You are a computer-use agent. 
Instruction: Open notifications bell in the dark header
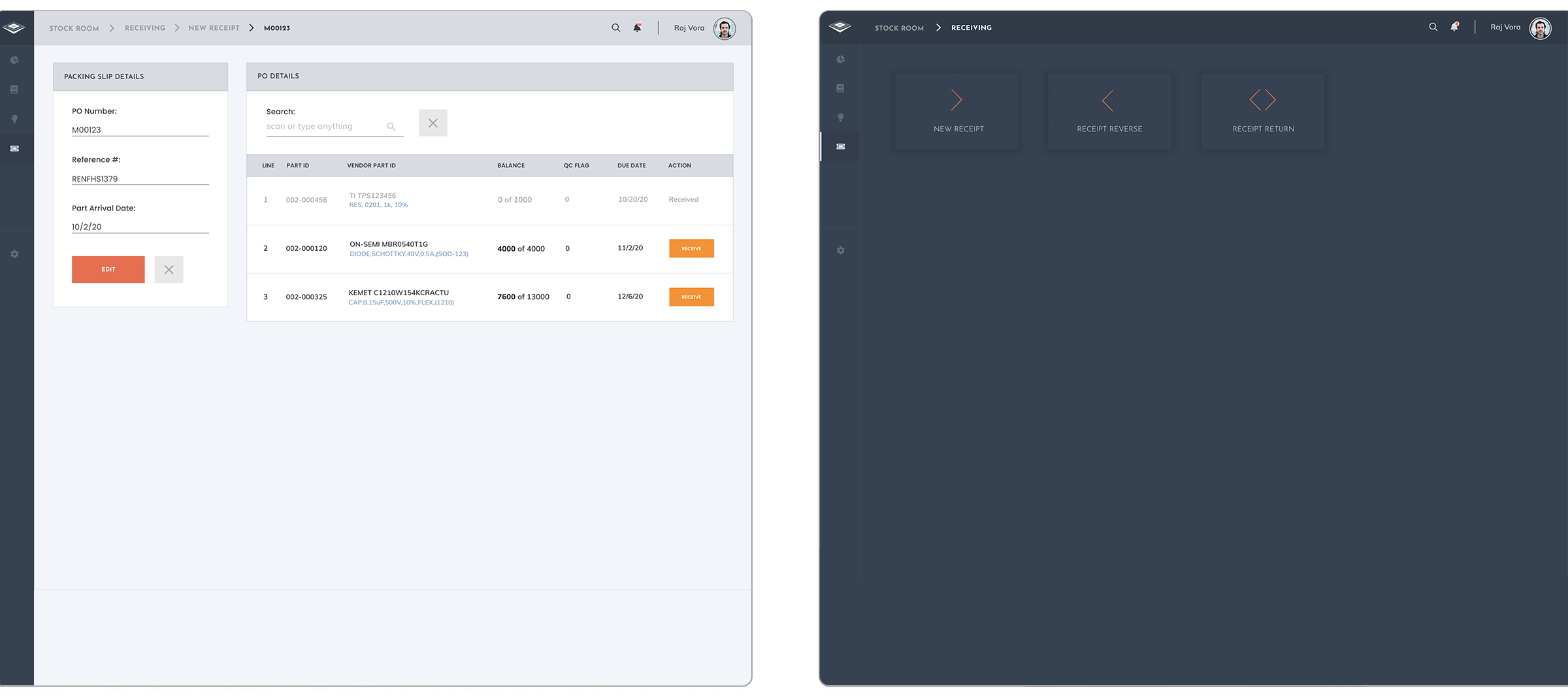(x=1454, y=27)
